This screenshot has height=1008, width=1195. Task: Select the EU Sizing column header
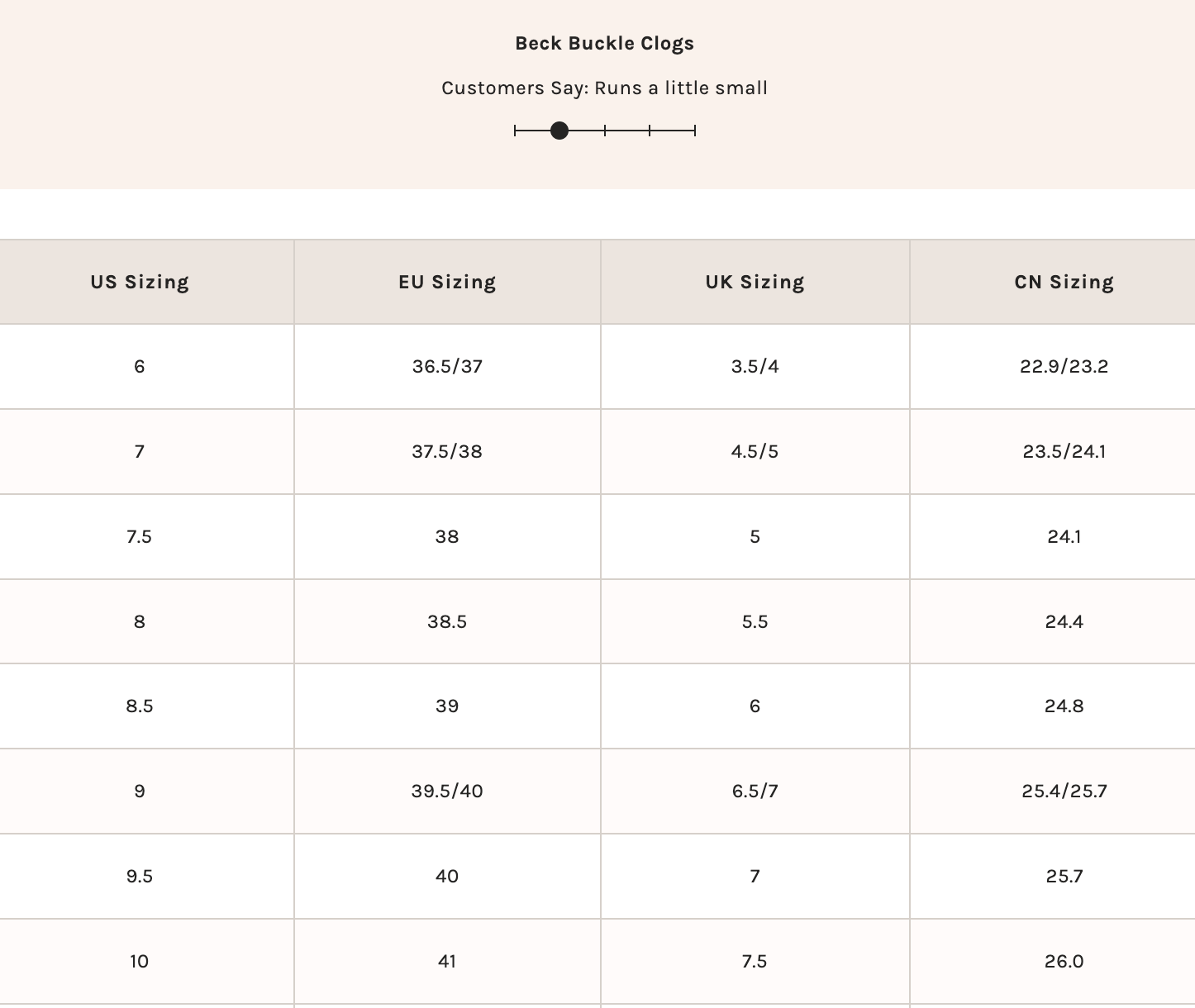click(447, 283)
